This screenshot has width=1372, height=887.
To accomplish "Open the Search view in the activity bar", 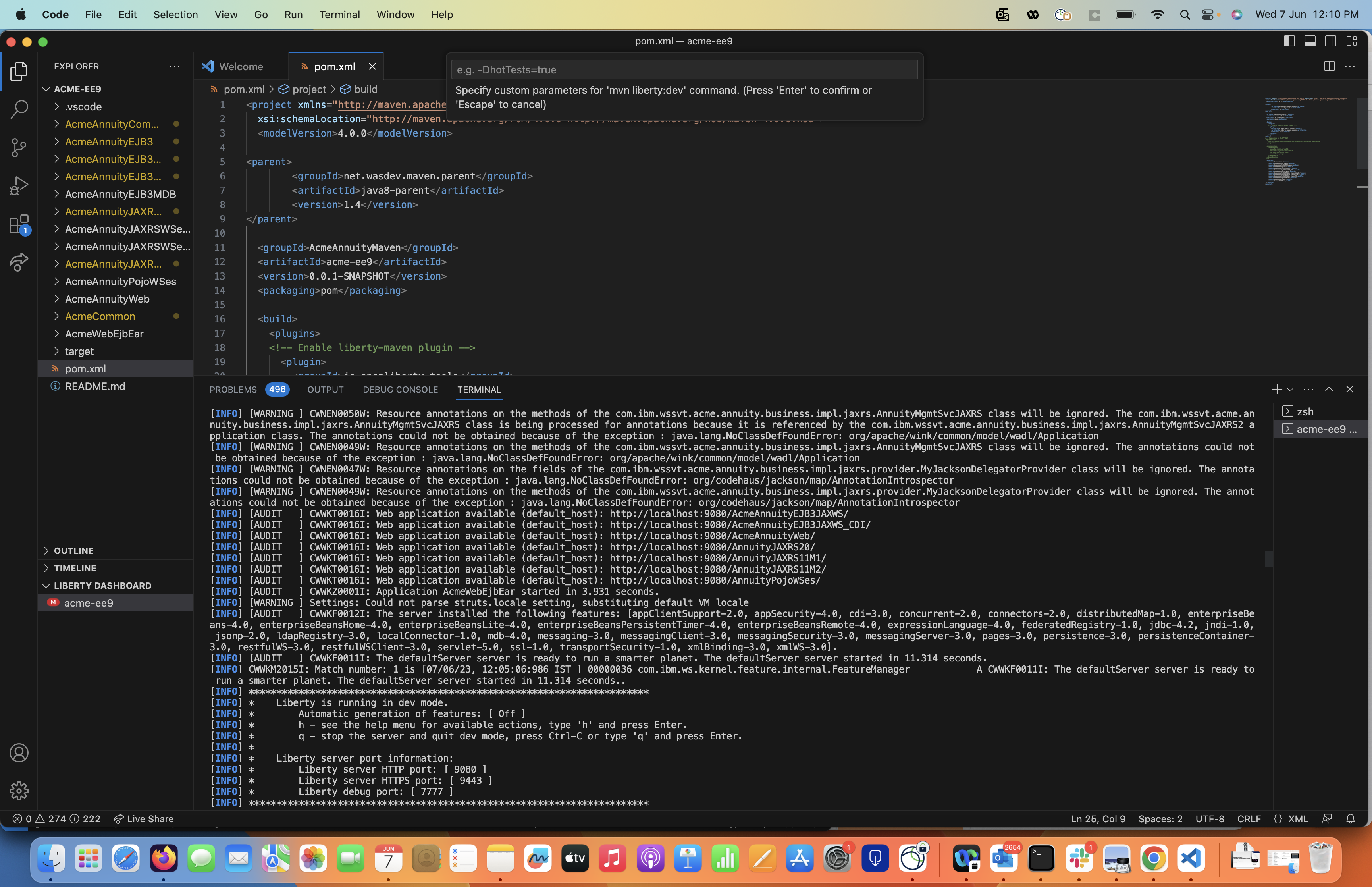I will coord(19,108).
